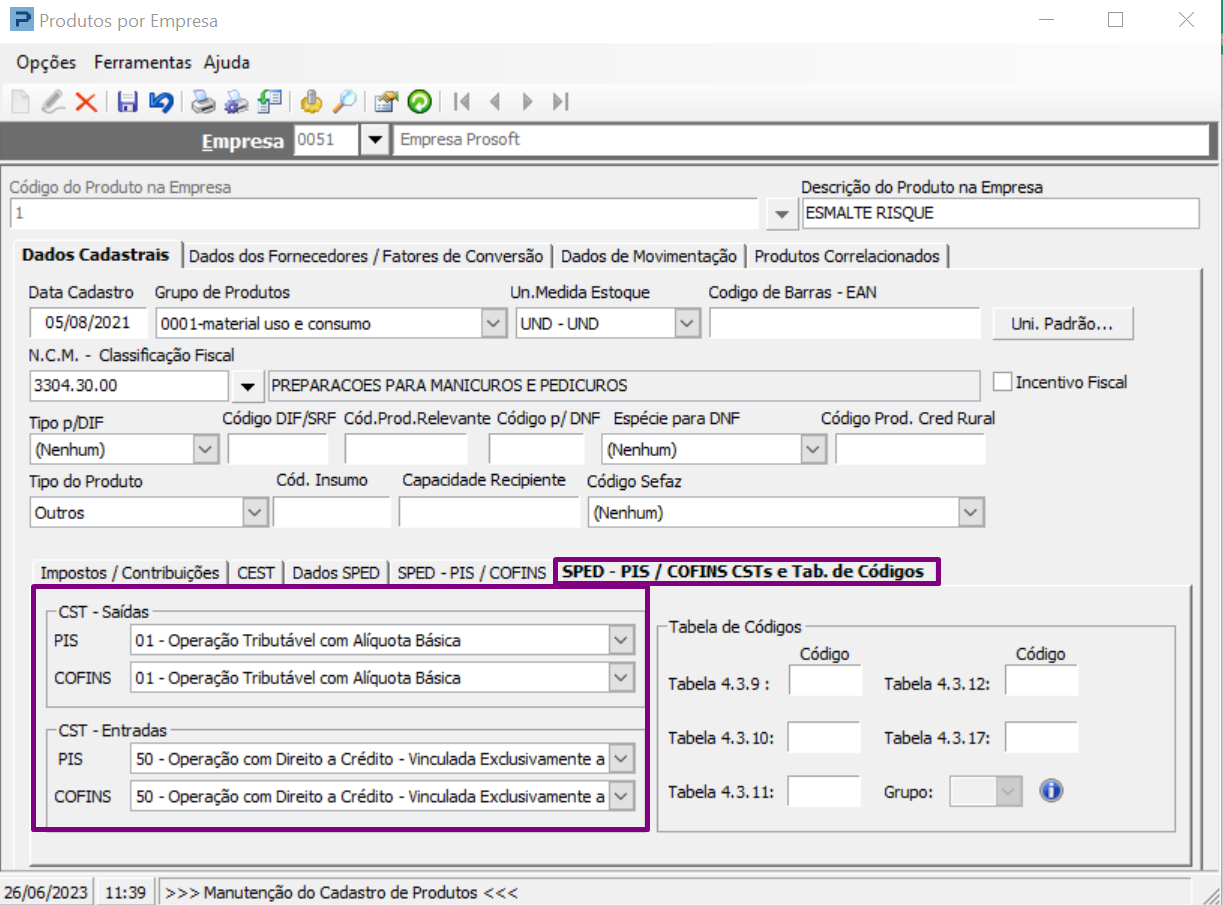Open the Ferramentas menu
Viewport: 1223px width, 905px height.
tap(142, 62)
